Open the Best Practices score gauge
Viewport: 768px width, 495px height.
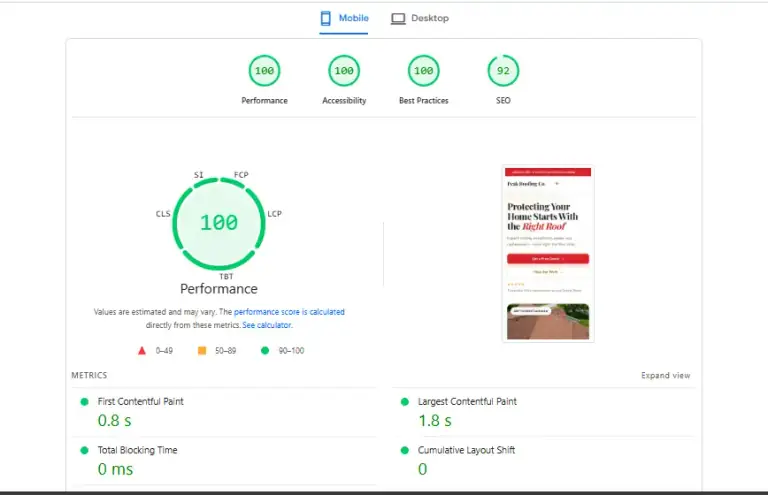[424, 71]
